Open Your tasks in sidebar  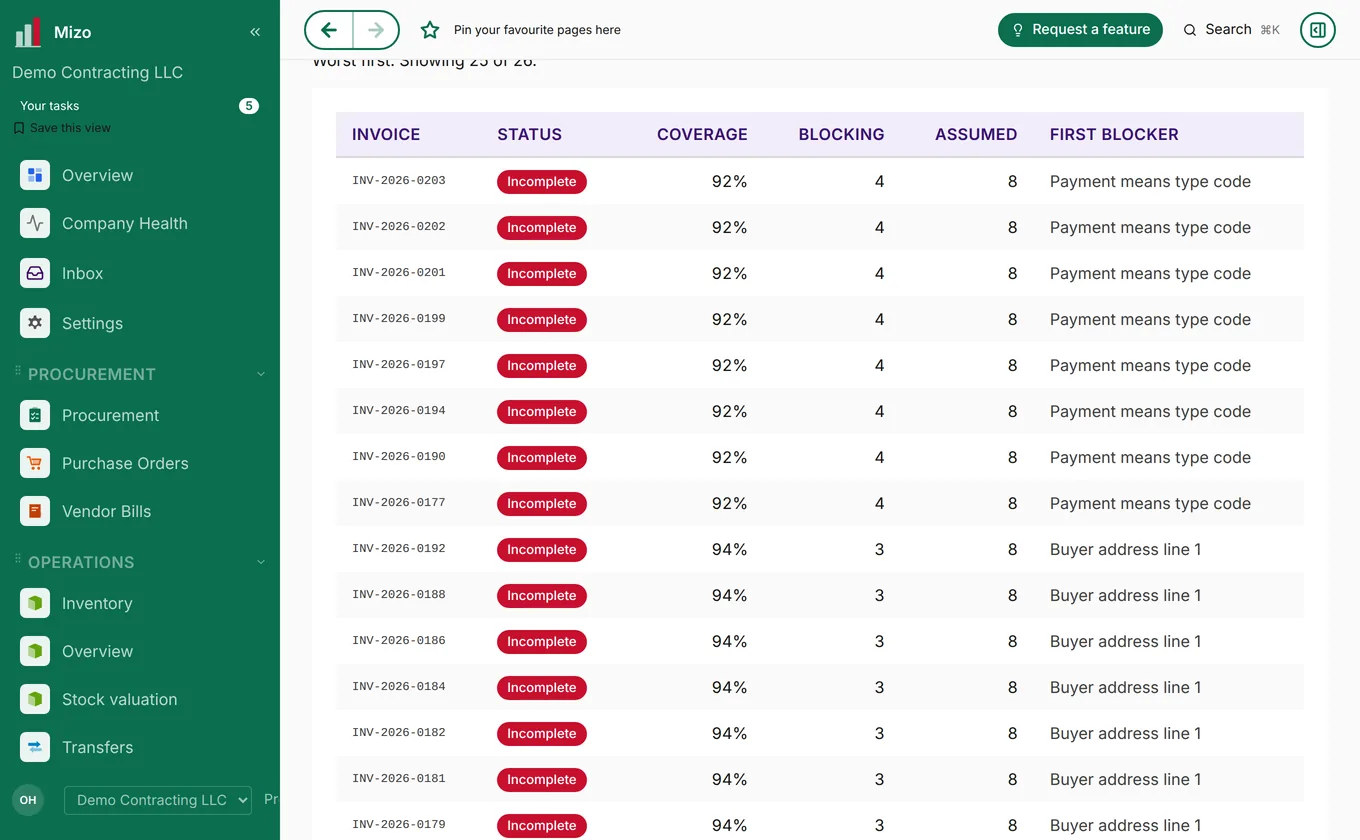(x=50, y=106)
